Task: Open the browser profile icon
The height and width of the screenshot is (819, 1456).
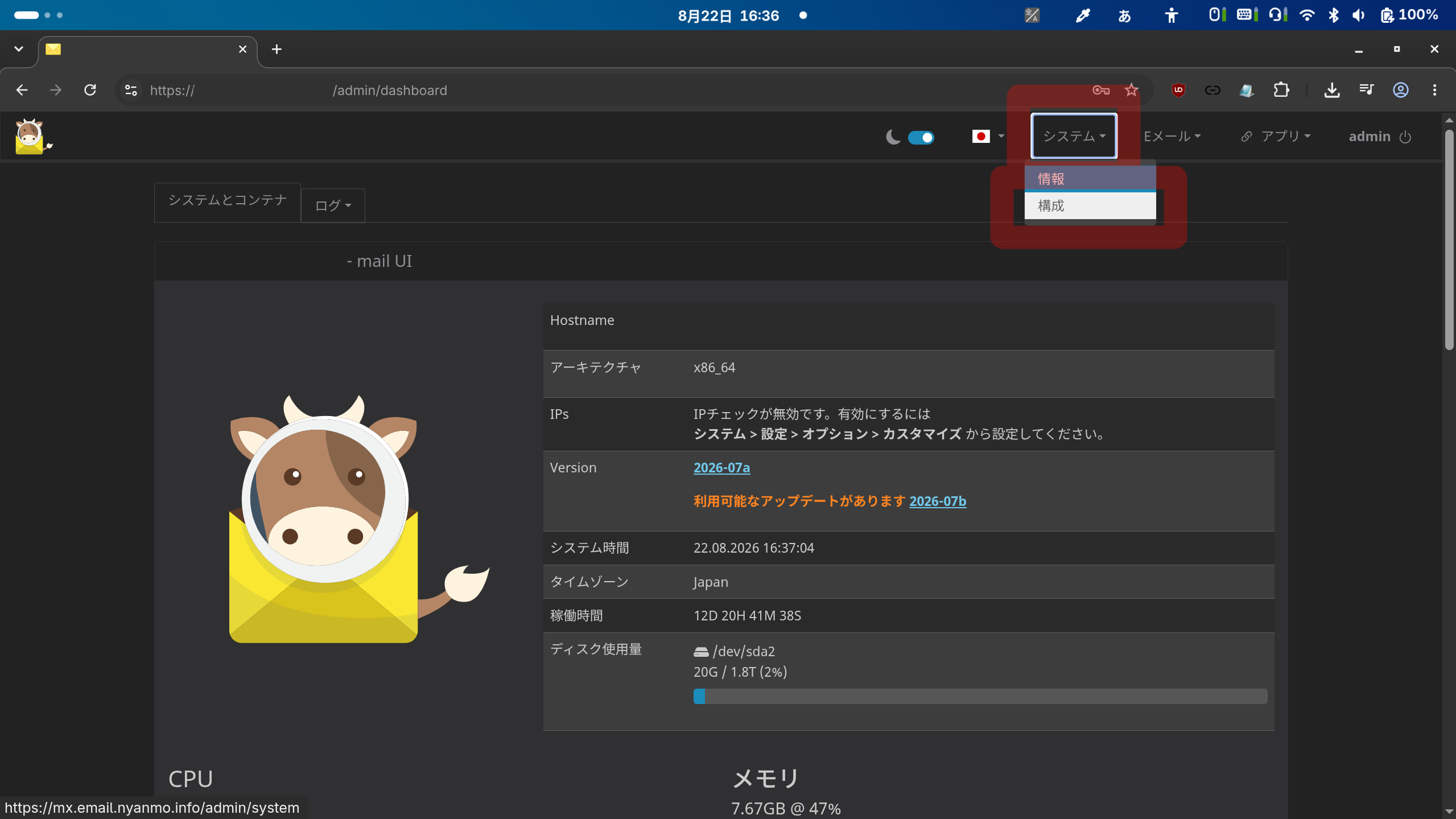Action: 1400,90
